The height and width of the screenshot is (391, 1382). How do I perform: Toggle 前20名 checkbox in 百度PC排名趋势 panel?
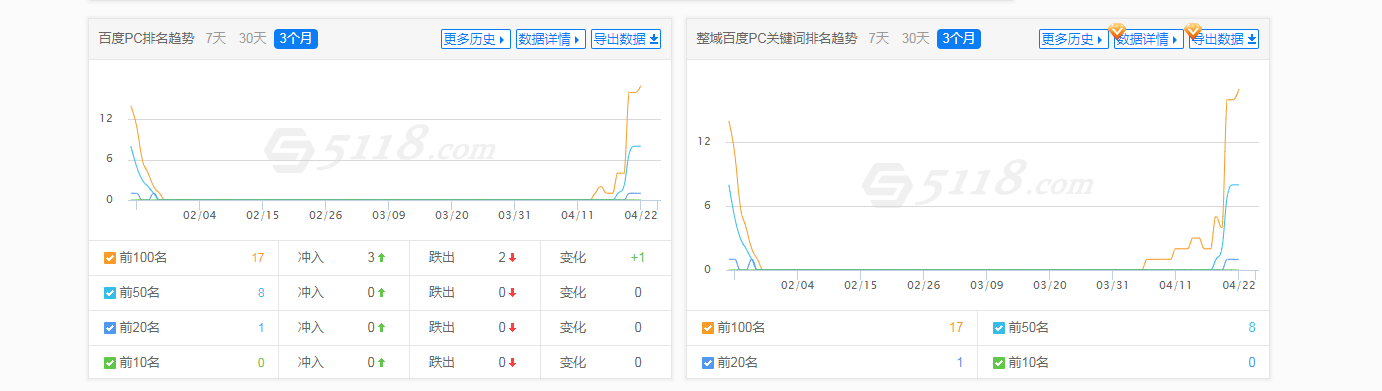(x=110, y=328)
